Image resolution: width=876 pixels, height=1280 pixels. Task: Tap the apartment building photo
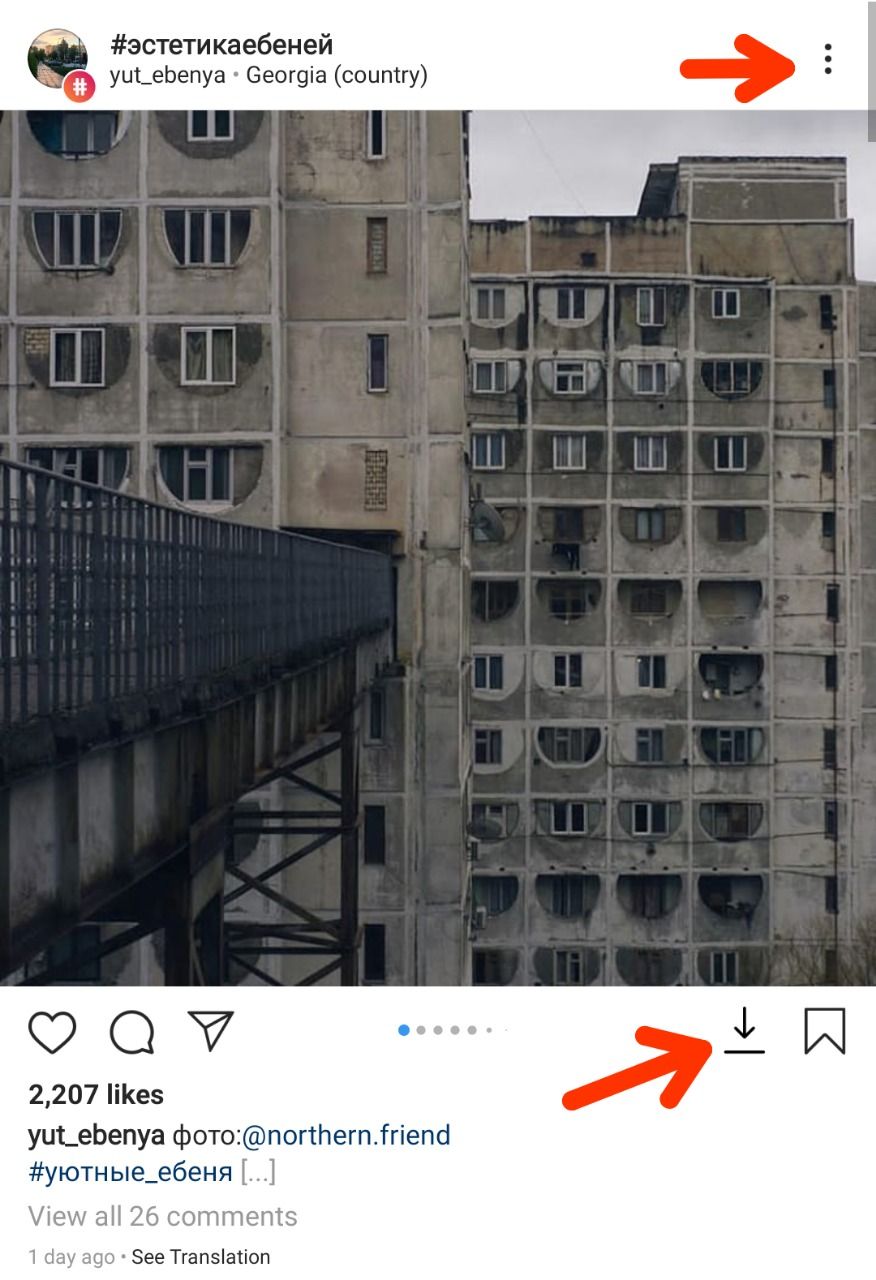click(438, 548)
